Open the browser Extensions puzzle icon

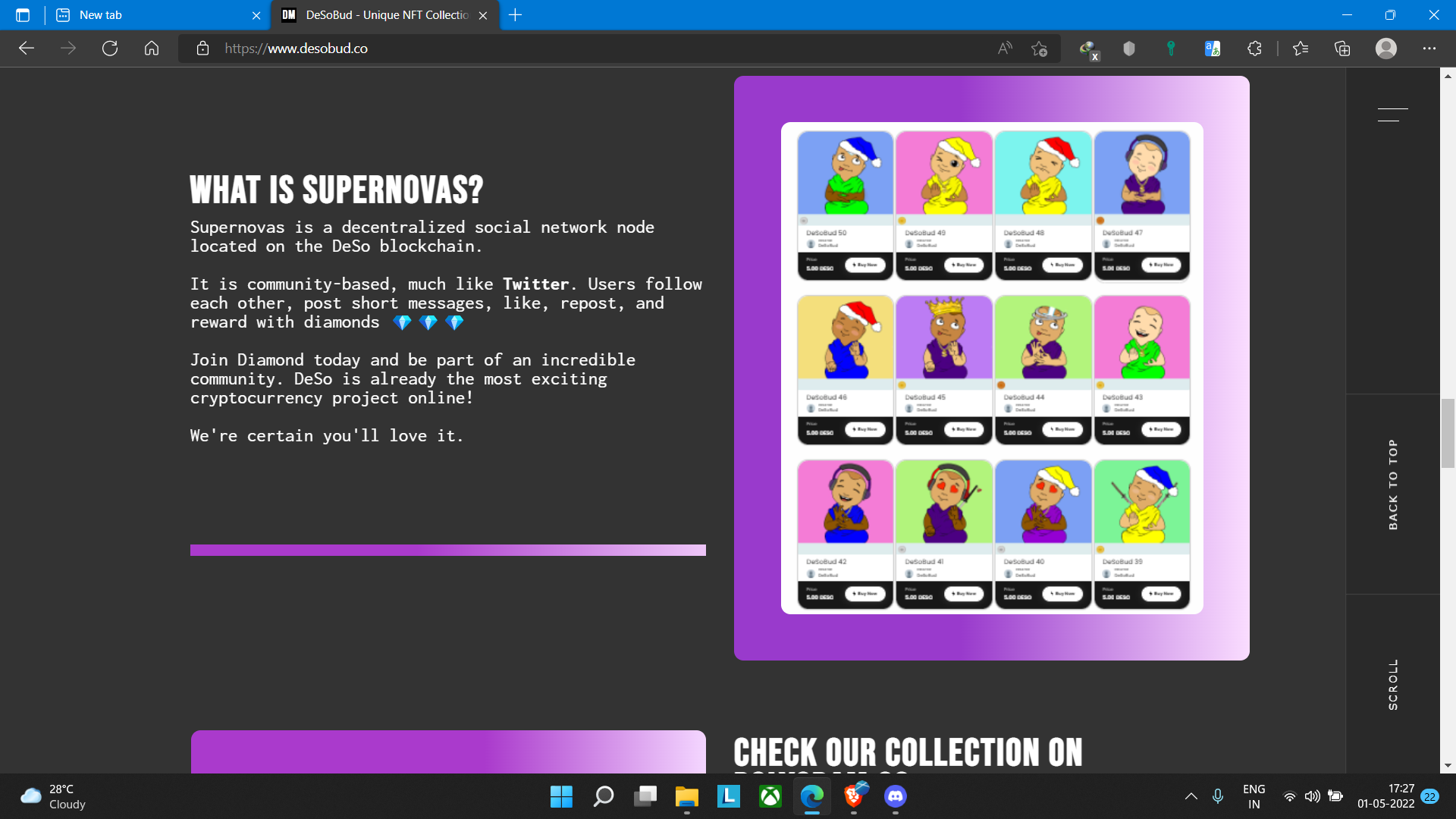1254,49
